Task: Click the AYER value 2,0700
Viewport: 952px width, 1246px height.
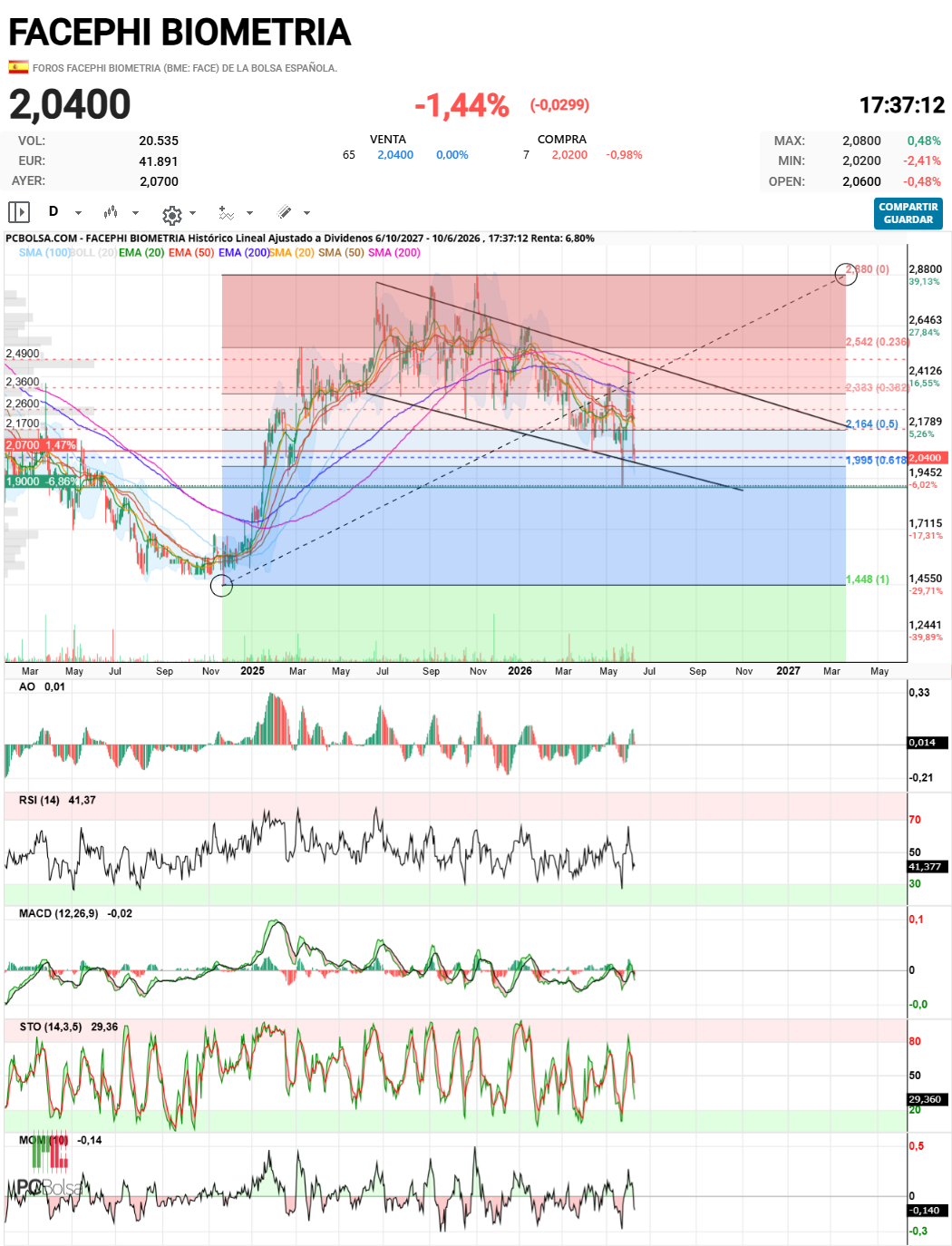Action: point(159,181)
